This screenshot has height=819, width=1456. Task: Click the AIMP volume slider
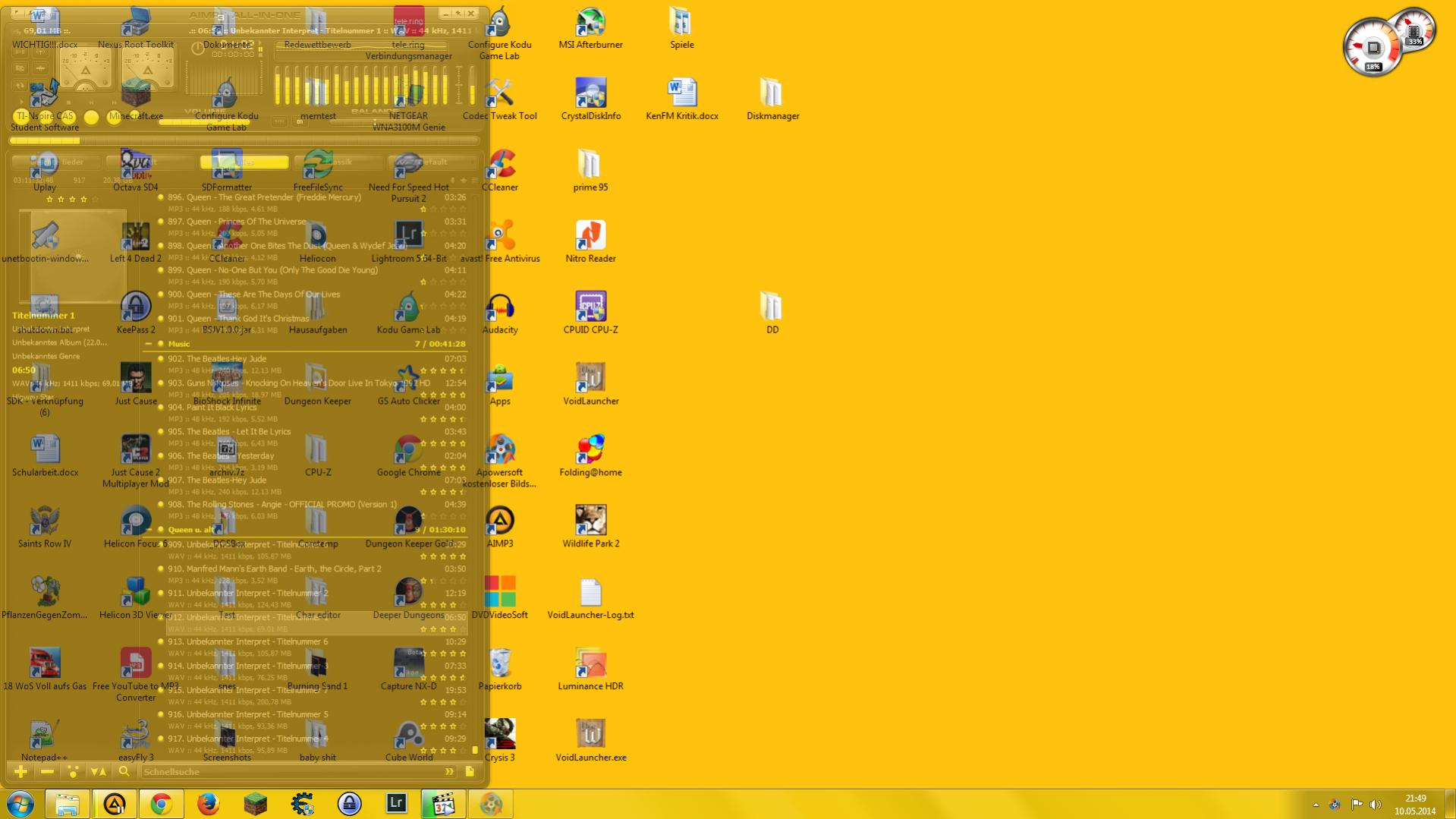204,121
